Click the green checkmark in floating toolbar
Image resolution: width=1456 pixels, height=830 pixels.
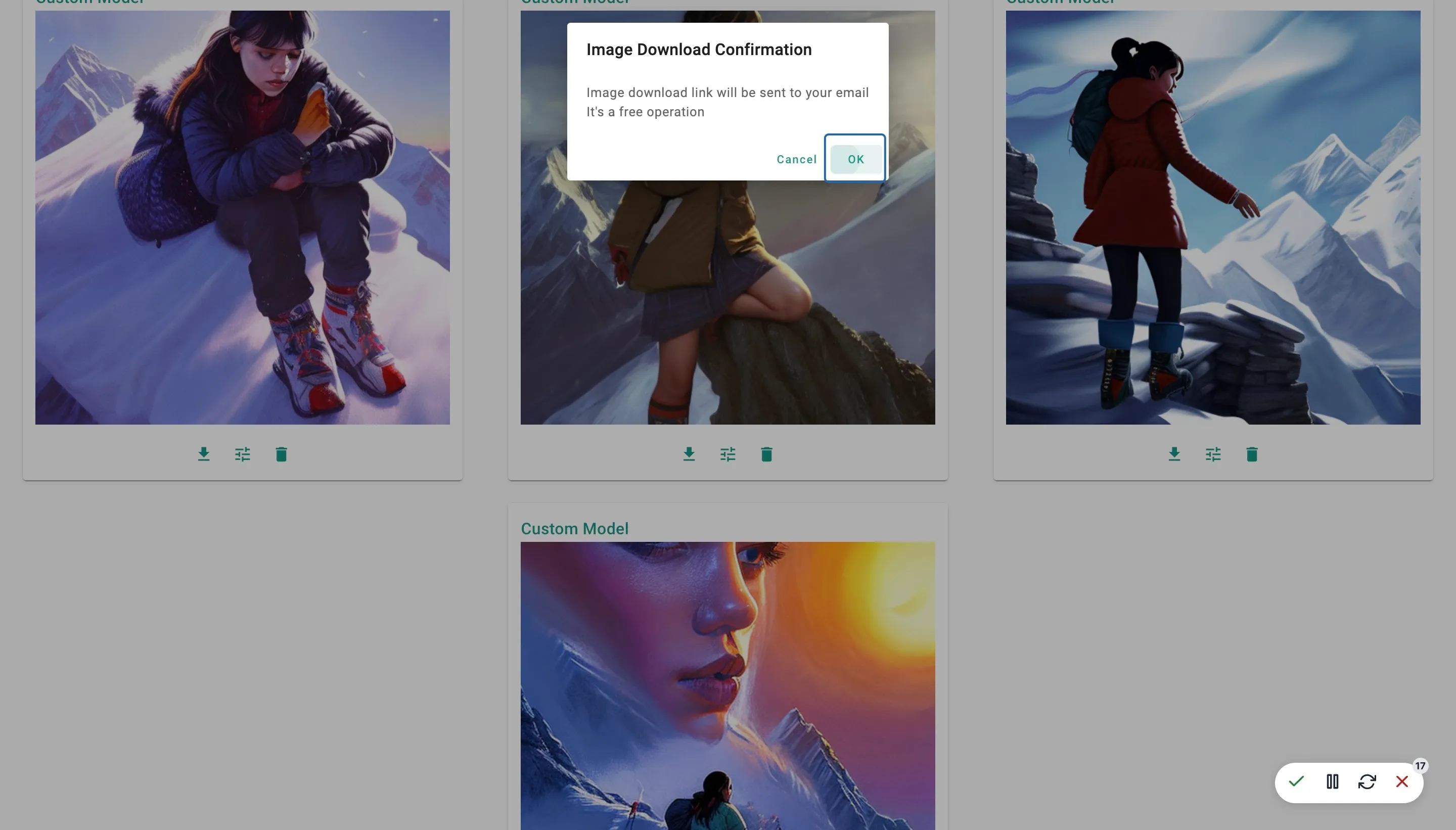(x=1296, y=781)
